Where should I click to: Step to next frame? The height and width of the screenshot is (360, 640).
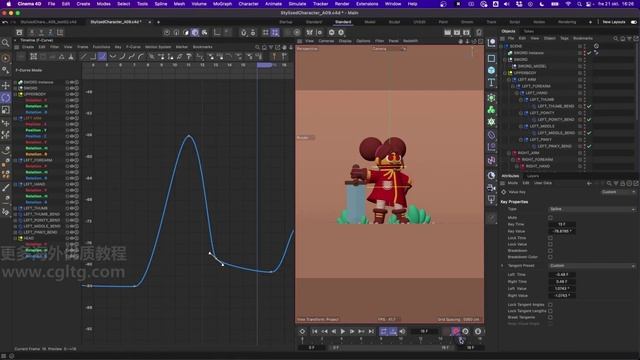pos(352,331)
